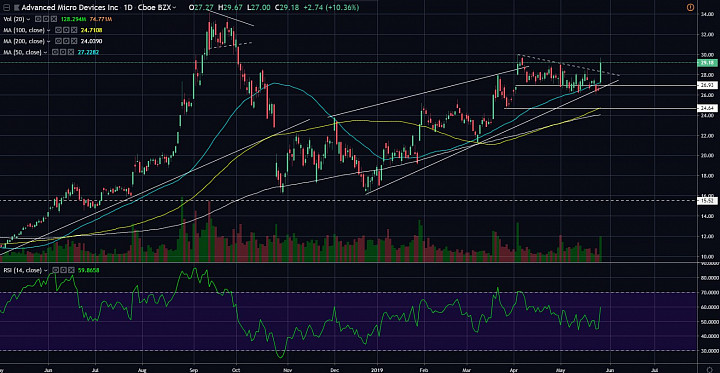Click the 74.771M volume average value
Viewport: 720px width, 373px height.
point(101,19)
